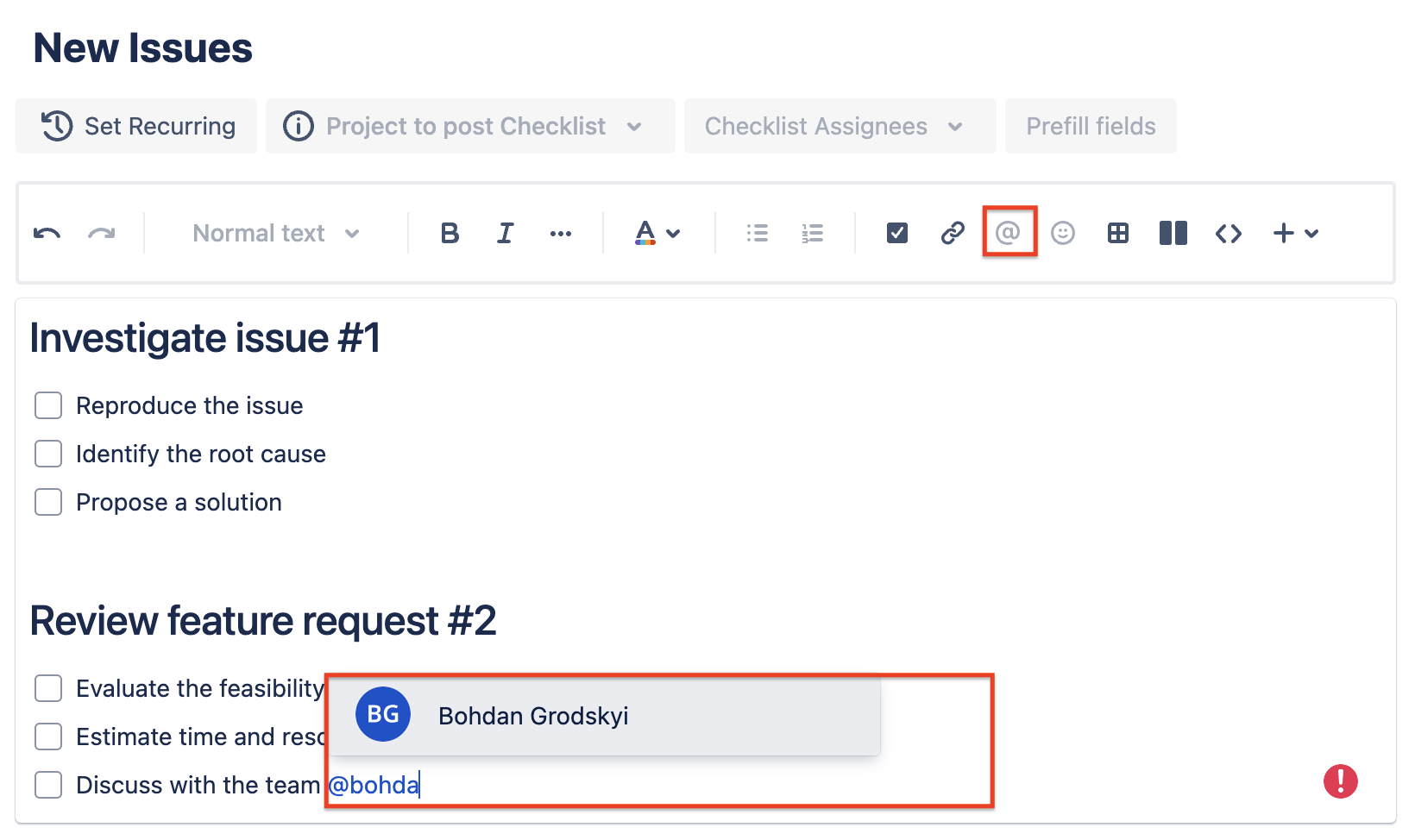The width and height of the screenshot is (1415, 840).
Task: Expand Project to post Checklist dropdown
Action: 470,127
